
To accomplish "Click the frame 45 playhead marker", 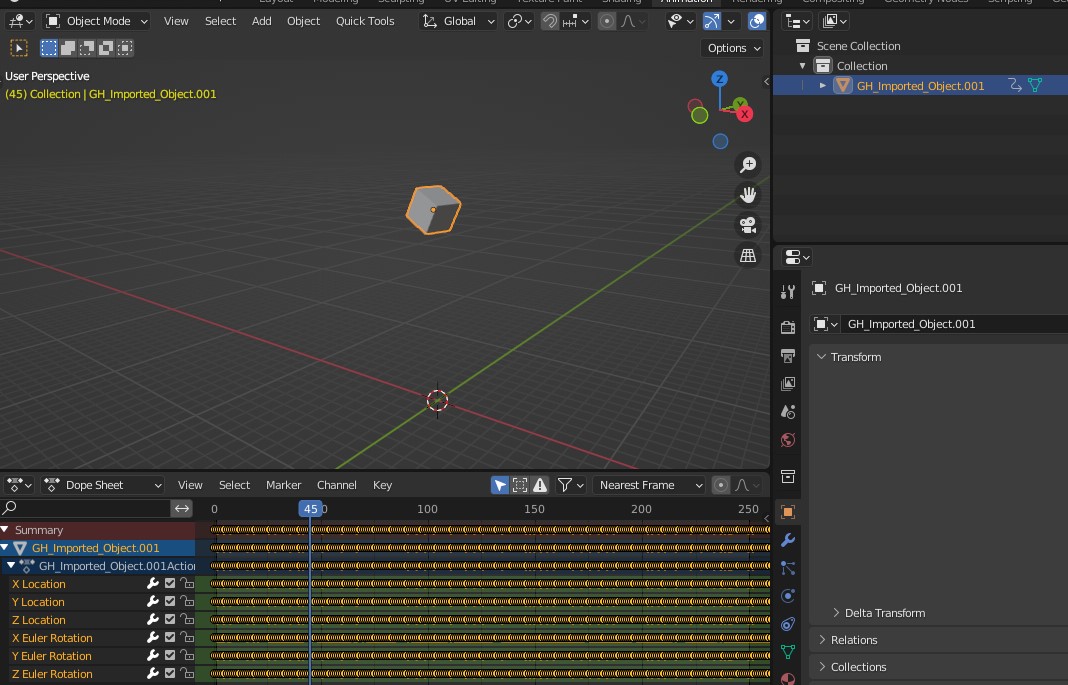I will tap(311, 509).
